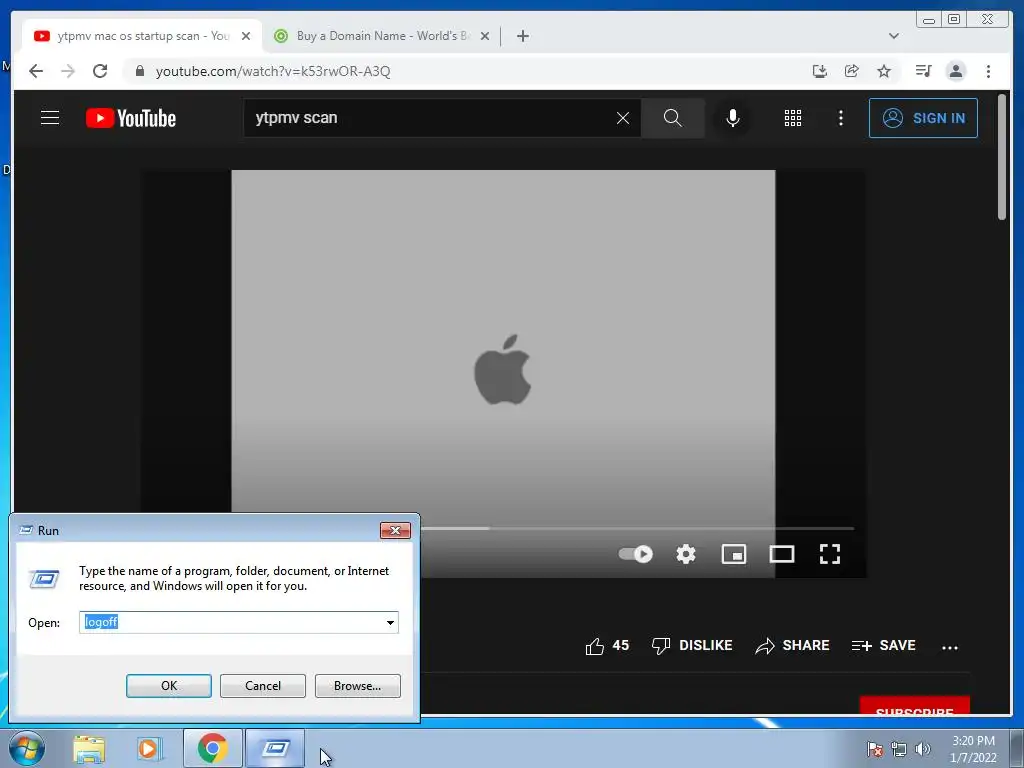Click the Chrome address bar URL
The height and width of the screenshot is (768, 1024).
pyautogui.click(x=272, y=71)
